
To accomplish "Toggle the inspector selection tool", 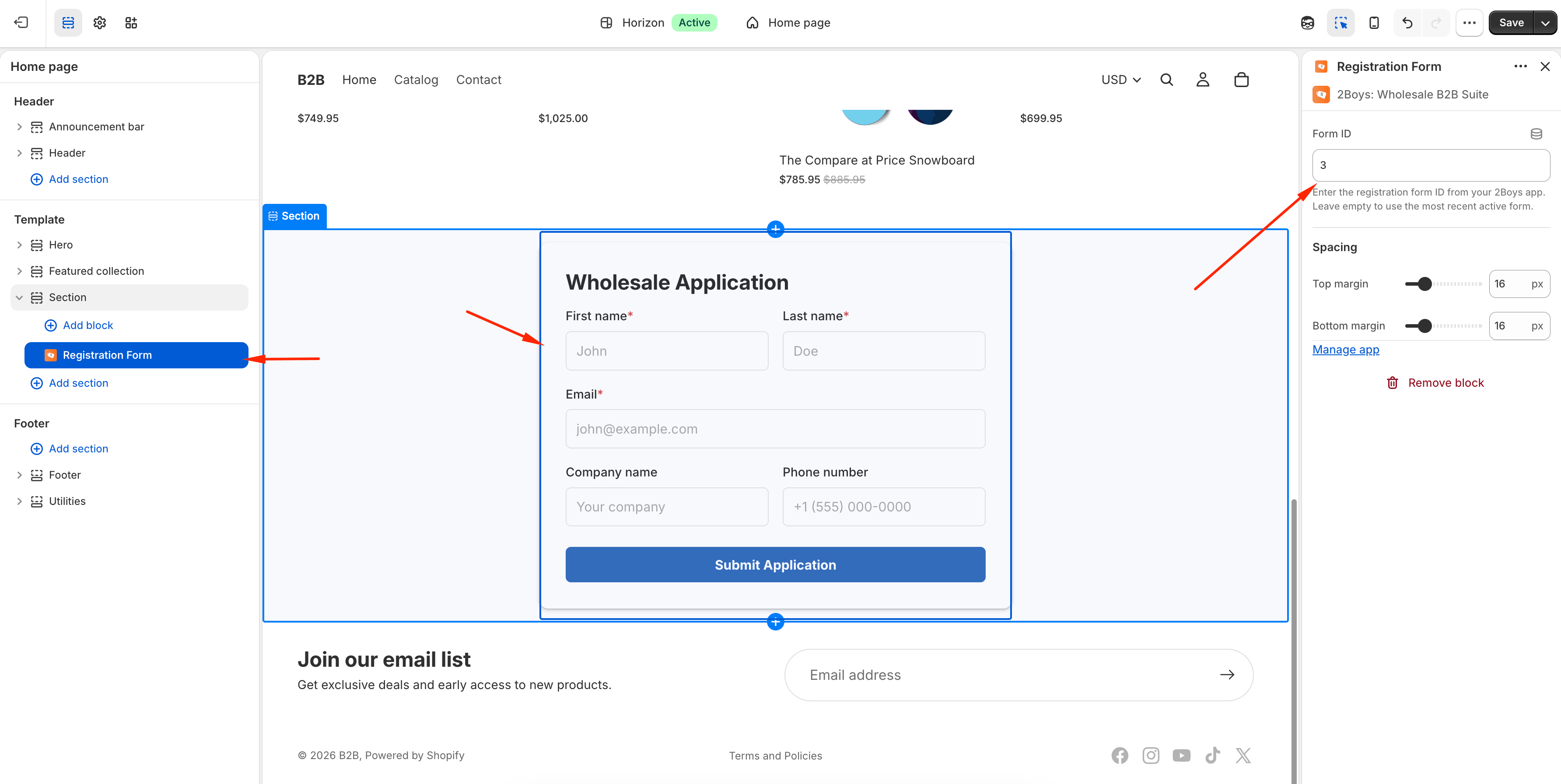I will tap(1340, 22).
